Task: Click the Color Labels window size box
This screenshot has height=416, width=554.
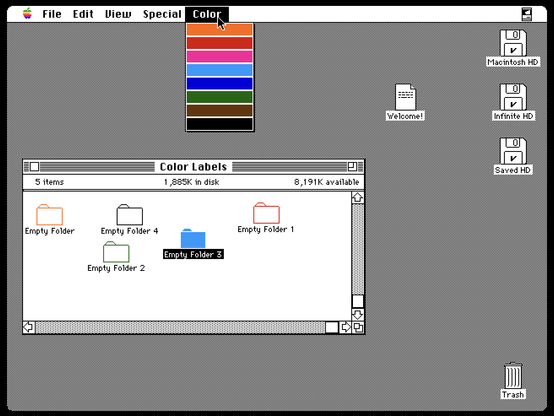Action: click(358, 328)
